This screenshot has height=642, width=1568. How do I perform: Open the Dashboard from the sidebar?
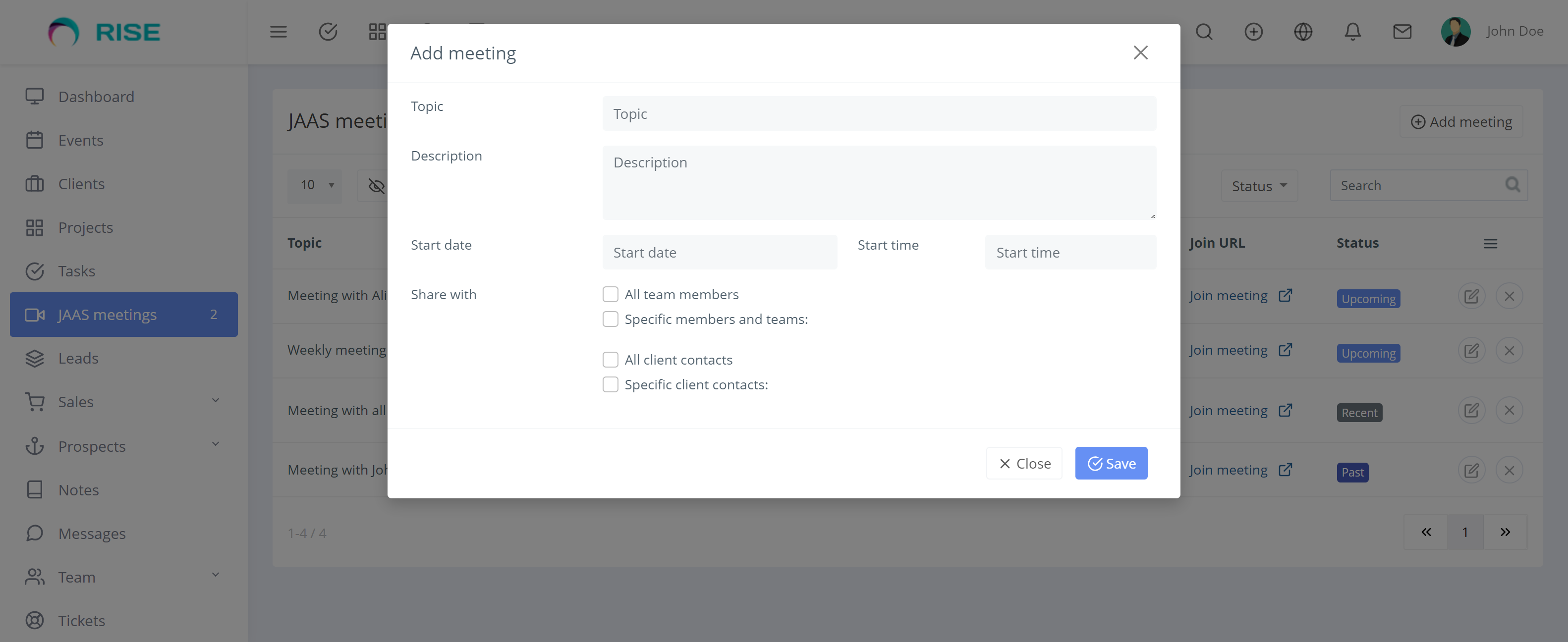click(96, 96)
